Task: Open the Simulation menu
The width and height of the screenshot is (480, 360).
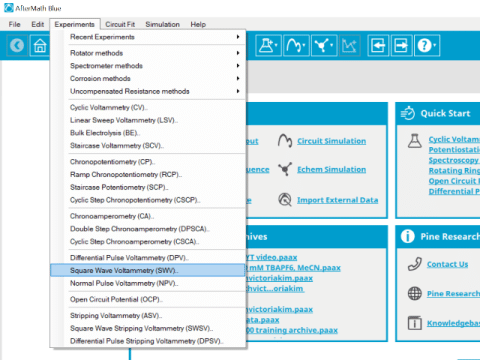Action: point(162,24)
